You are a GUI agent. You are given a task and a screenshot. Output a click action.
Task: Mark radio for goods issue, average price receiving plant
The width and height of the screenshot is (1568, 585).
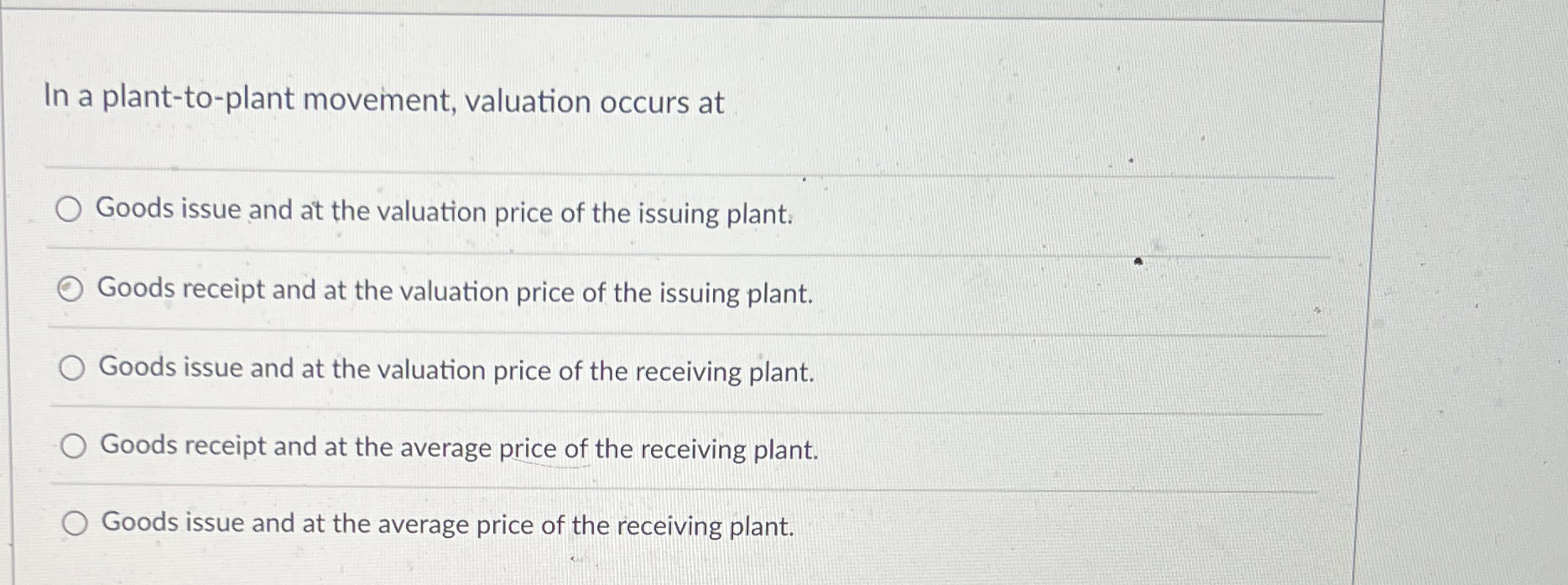[75, 525]
